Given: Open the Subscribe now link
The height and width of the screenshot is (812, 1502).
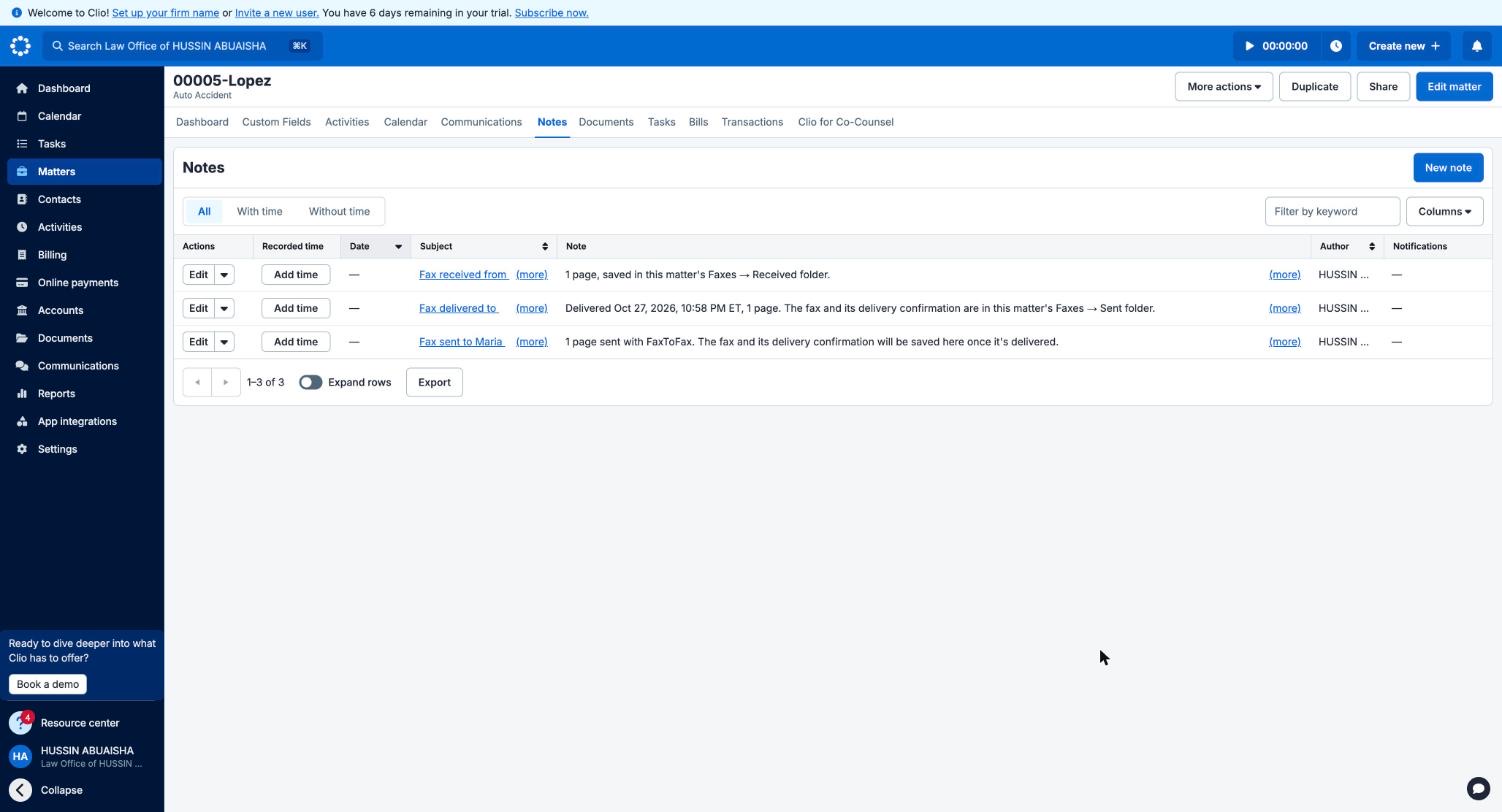Looking at the screenshot, I should click(551, 13).
